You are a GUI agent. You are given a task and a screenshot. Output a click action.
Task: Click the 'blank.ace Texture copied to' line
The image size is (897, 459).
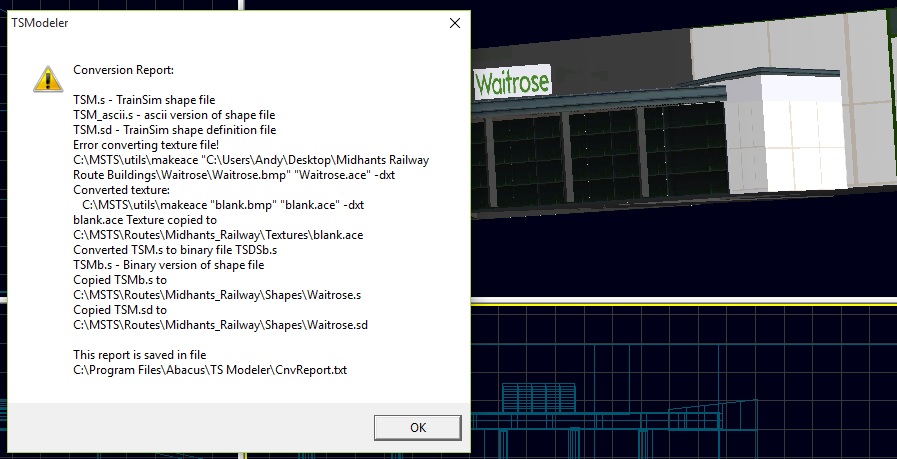(145, 220)
